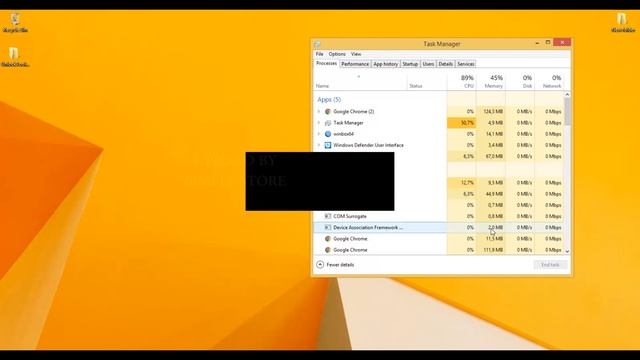Click the 3,4 MB Windows Defender memory cell
Screen dimensions: 640x360
[491, 145]
